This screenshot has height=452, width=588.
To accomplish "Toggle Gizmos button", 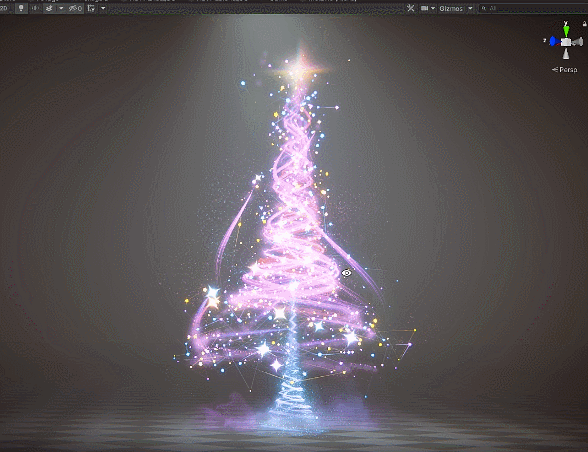I will pos(451,8).
